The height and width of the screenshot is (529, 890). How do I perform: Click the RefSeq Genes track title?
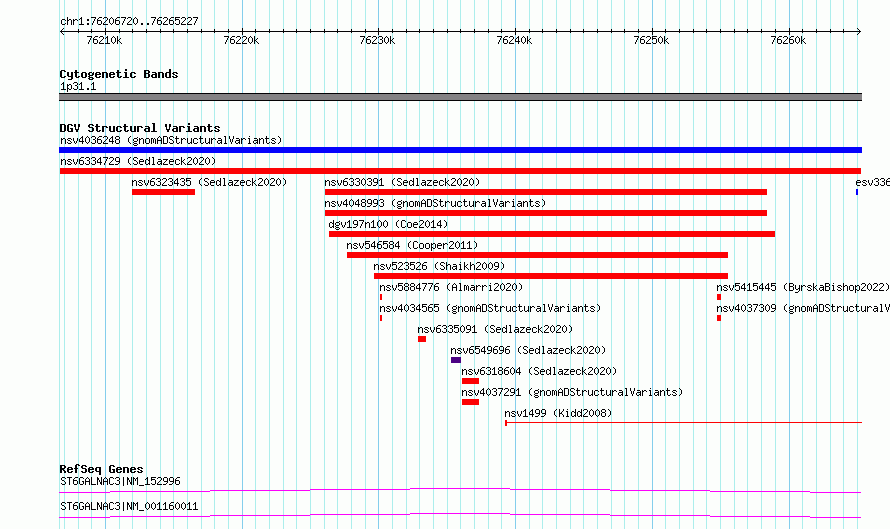point(101,469)
